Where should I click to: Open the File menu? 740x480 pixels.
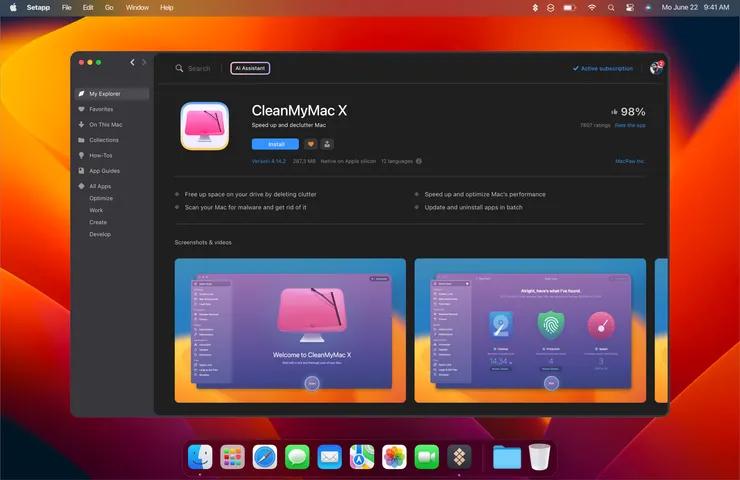67,8
